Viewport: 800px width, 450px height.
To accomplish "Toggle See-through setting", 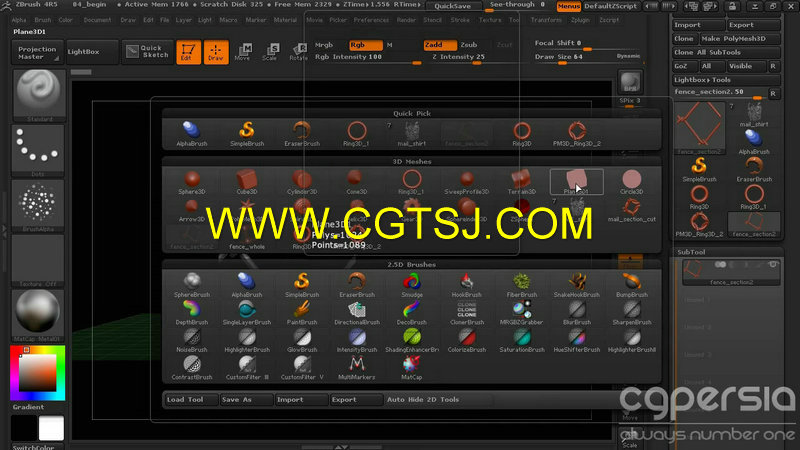I will point(517,5).
